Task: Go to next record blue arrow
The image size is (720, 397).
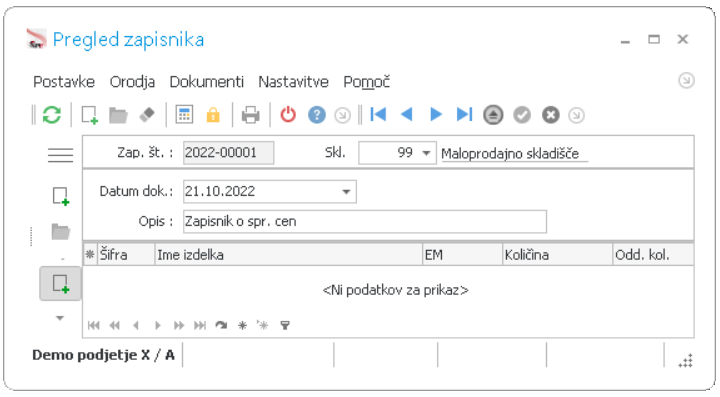Action: coord(436,114)
